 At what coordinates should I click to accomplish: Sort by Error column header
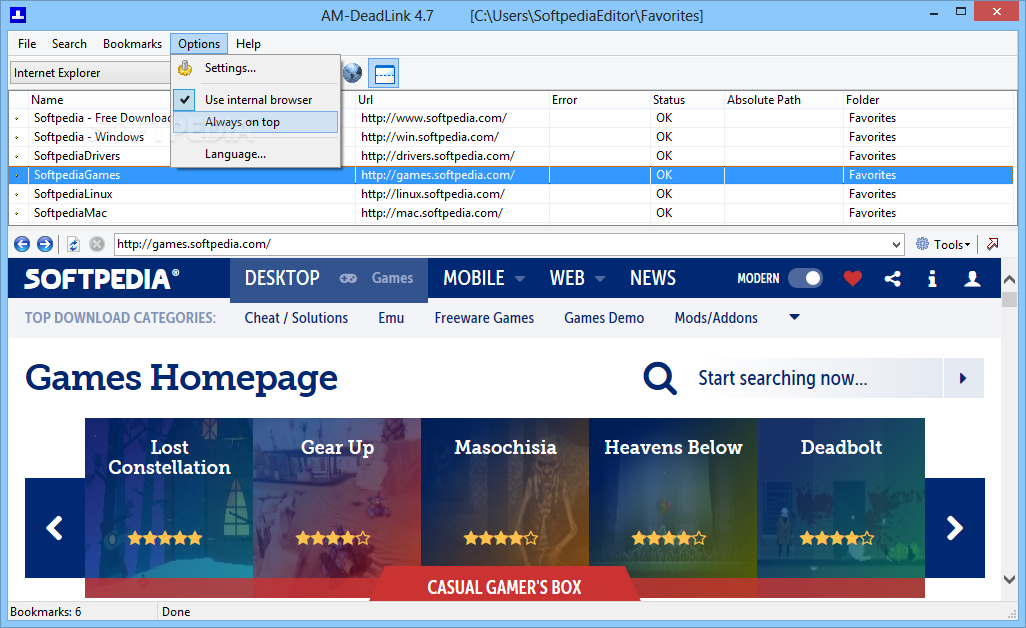599,100
